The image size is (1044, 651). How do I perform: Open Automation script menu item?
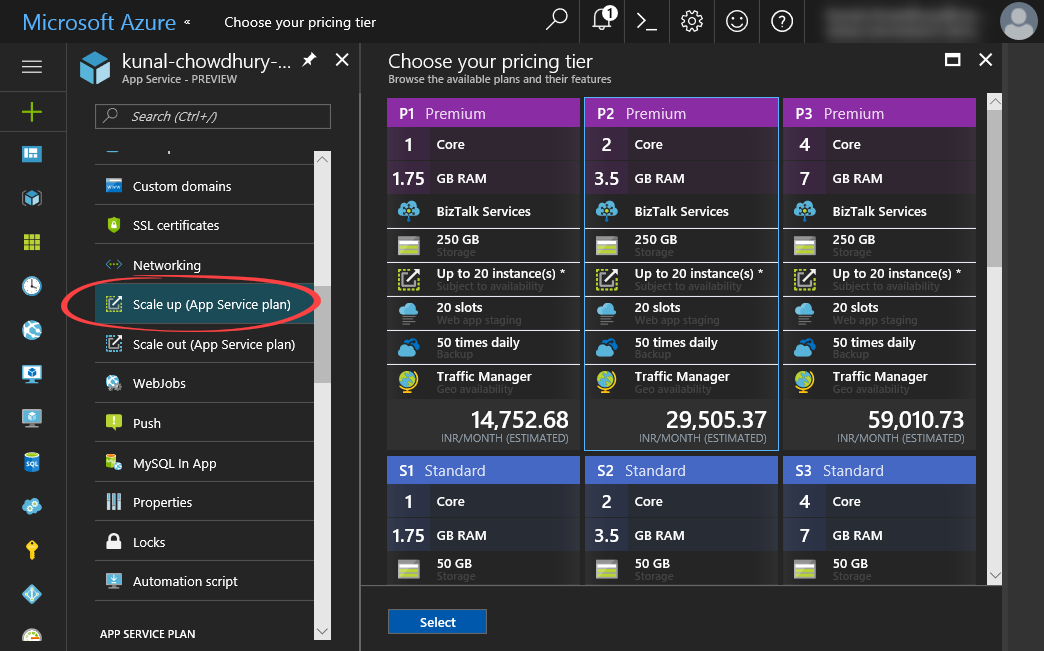(x=204, y=581)
